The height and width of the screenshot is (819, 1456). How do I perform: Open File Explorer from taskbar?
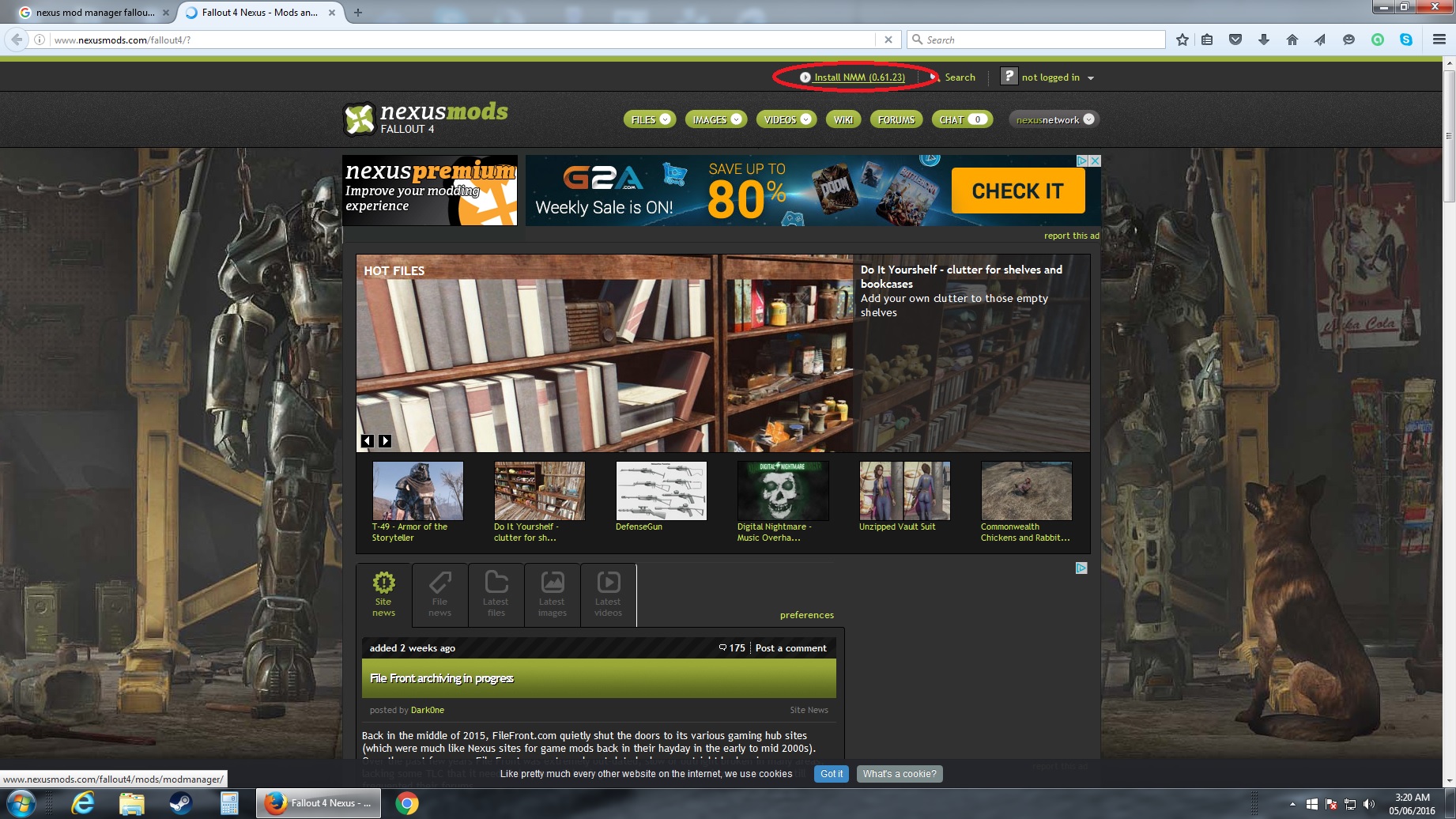(x=131, y=804)
